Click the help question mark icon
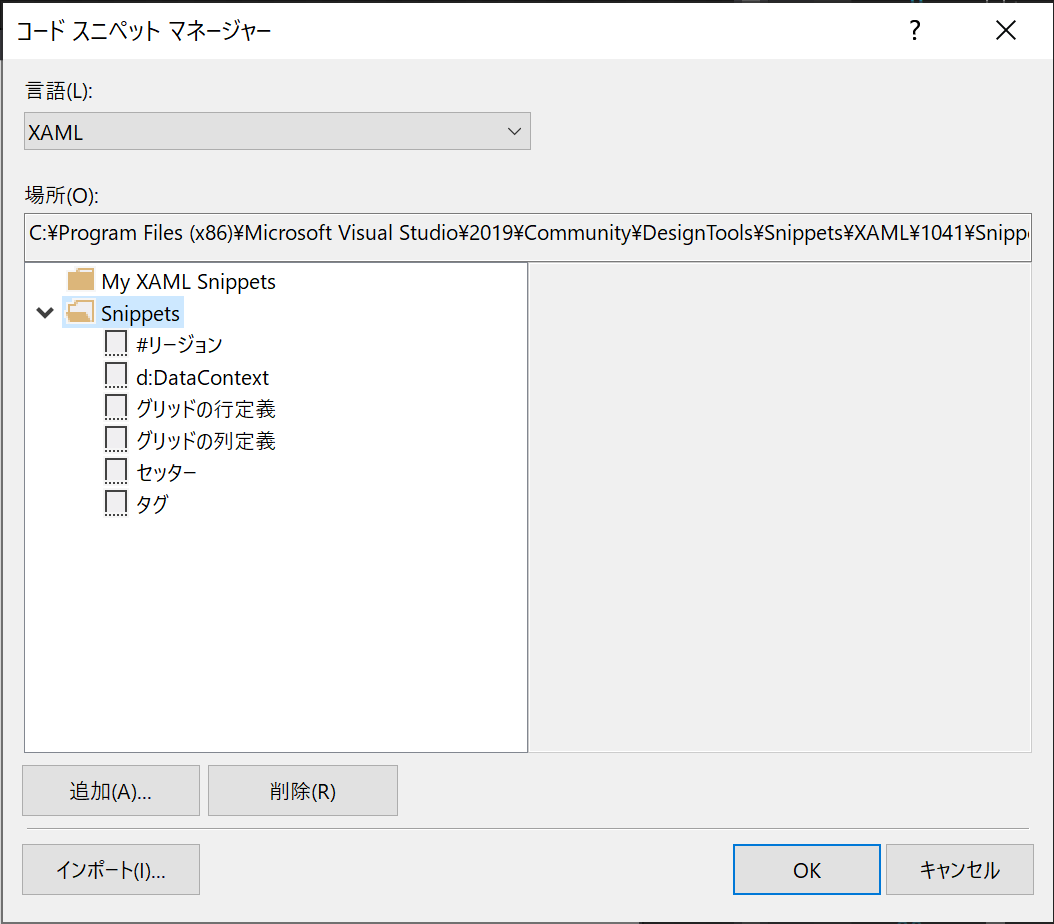Viewport: 1054px width, 924px height. tap(913, 31)
